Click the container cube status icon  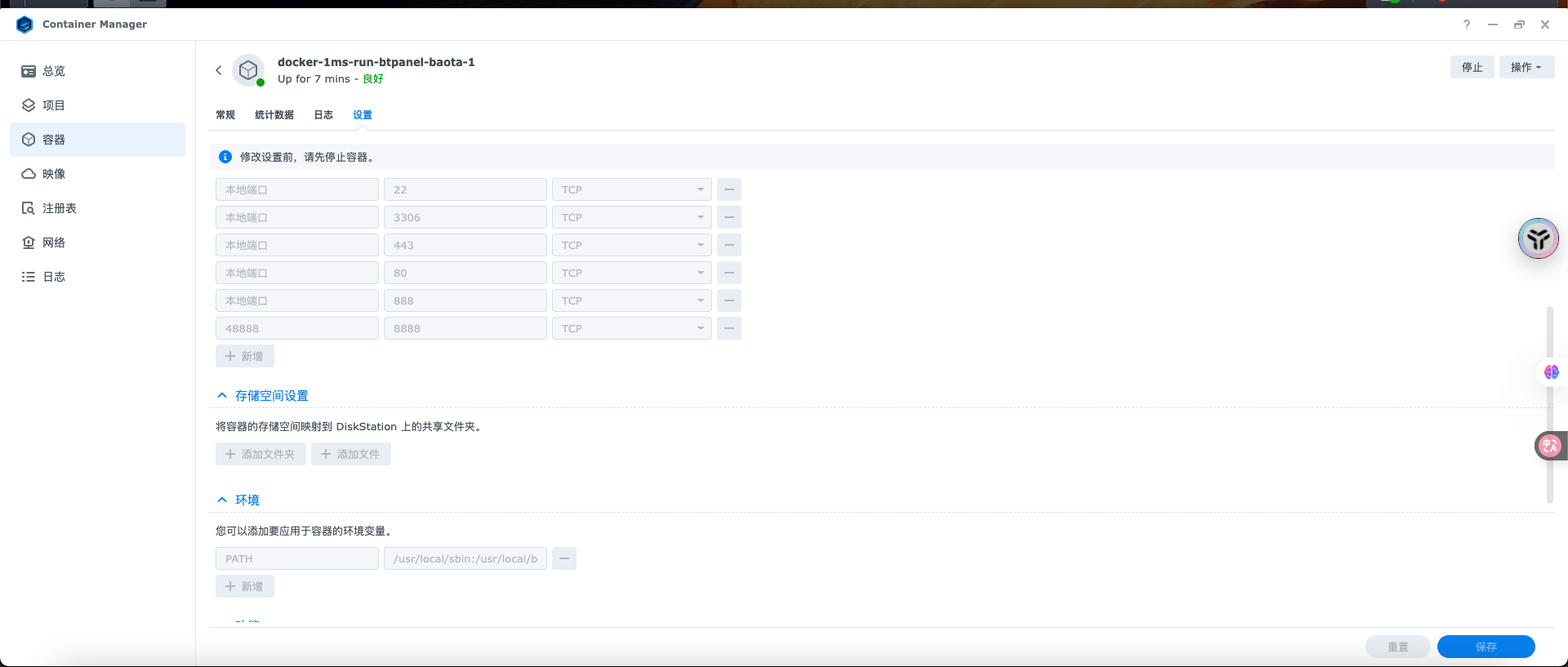tap(248, 70)
